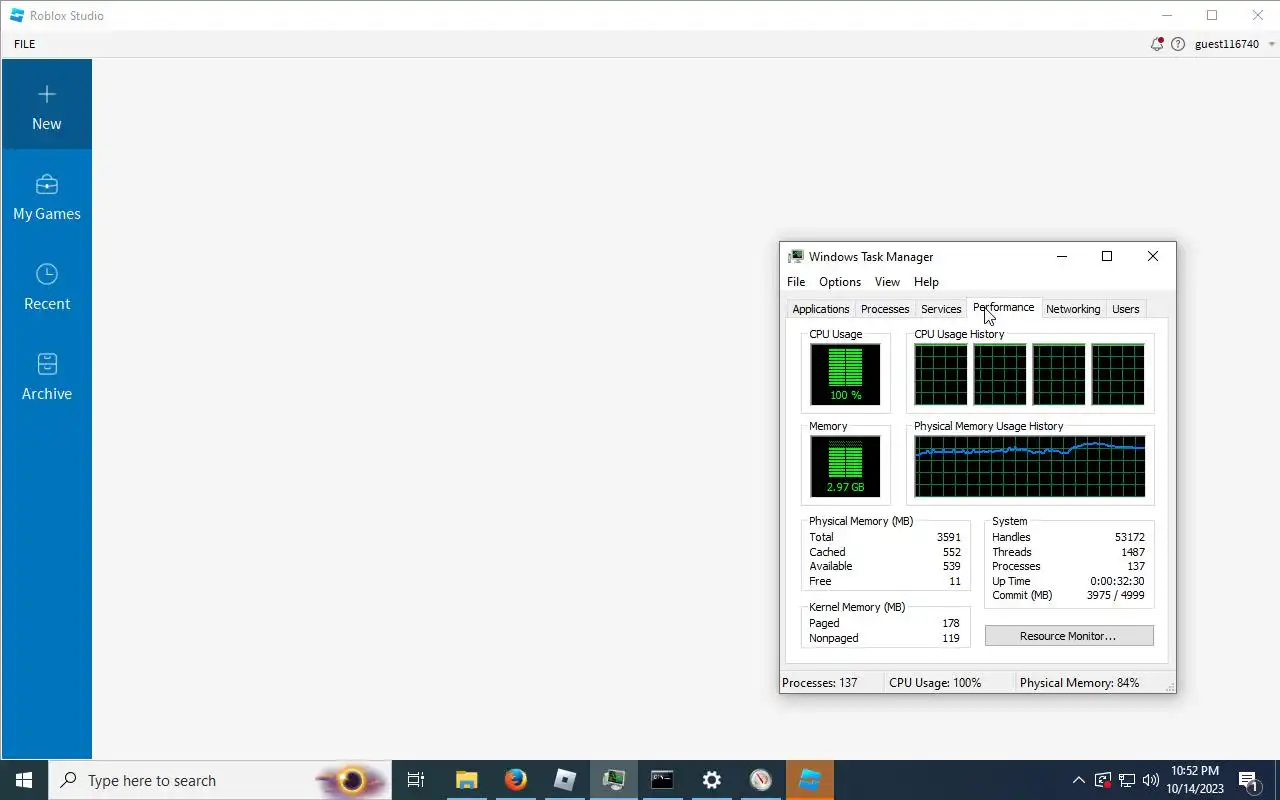
Task: Click the Processes: 137 status bar entry
Action: [820, 683]
